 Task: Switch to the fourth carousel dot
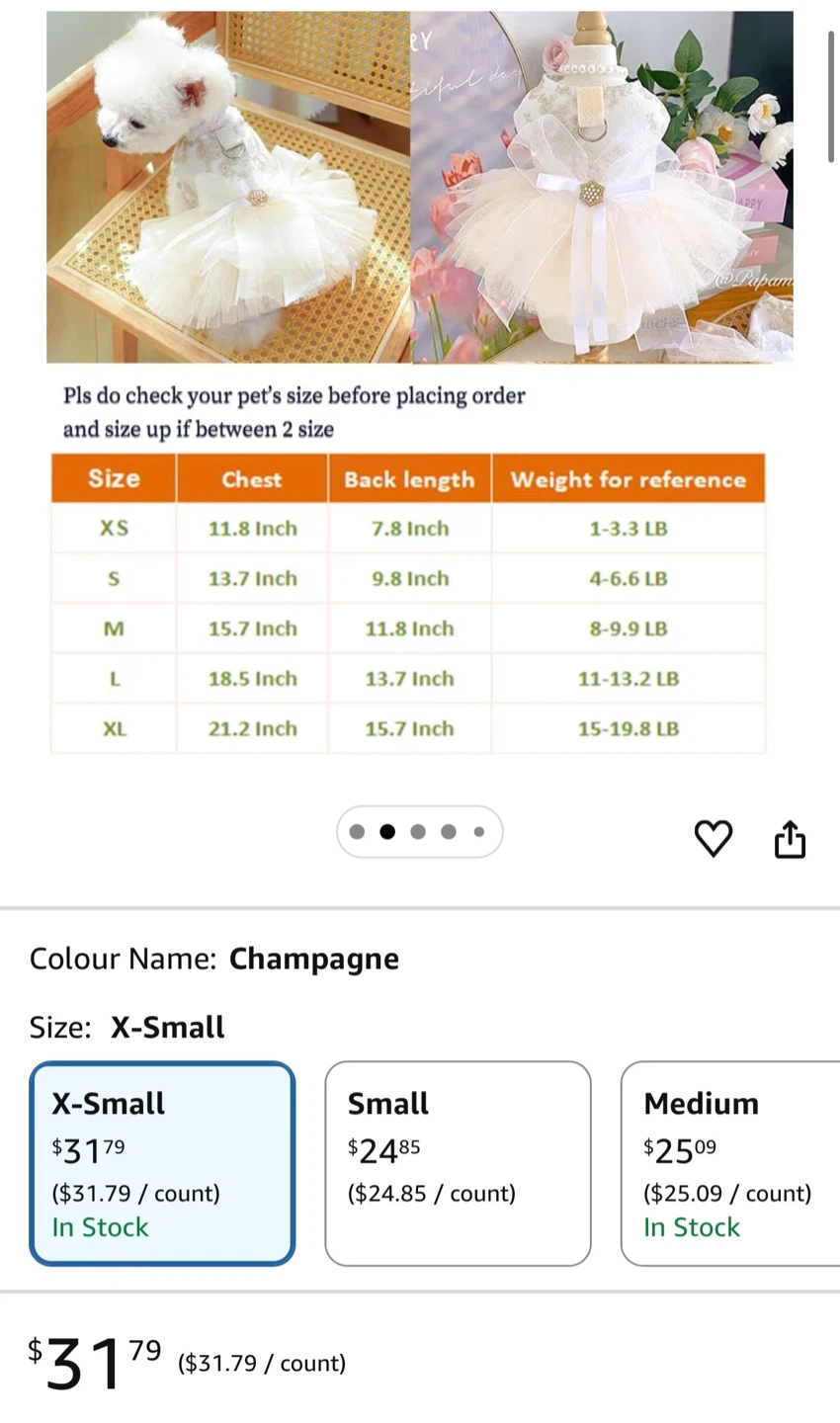click(449, 832)
